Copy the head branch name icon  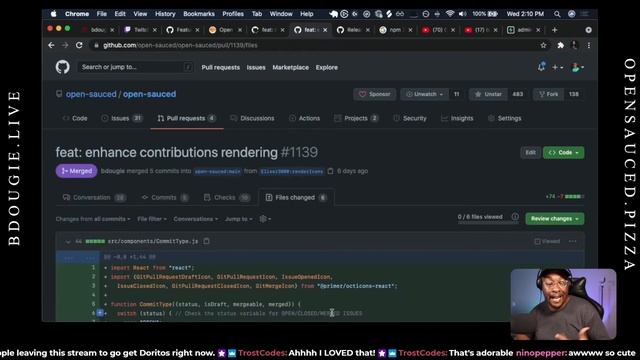[x=331, y=171]
